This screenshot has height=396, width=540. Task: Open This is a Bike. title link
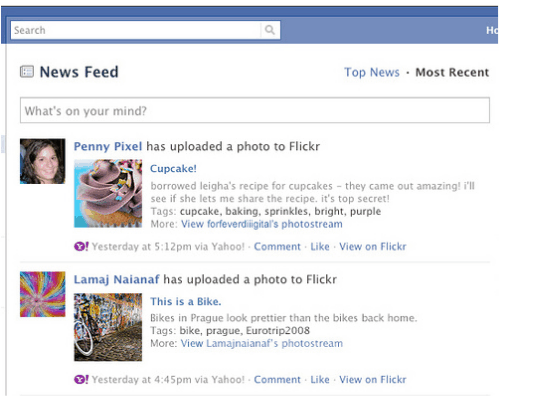pyautogui.click(x=186, y=302)
